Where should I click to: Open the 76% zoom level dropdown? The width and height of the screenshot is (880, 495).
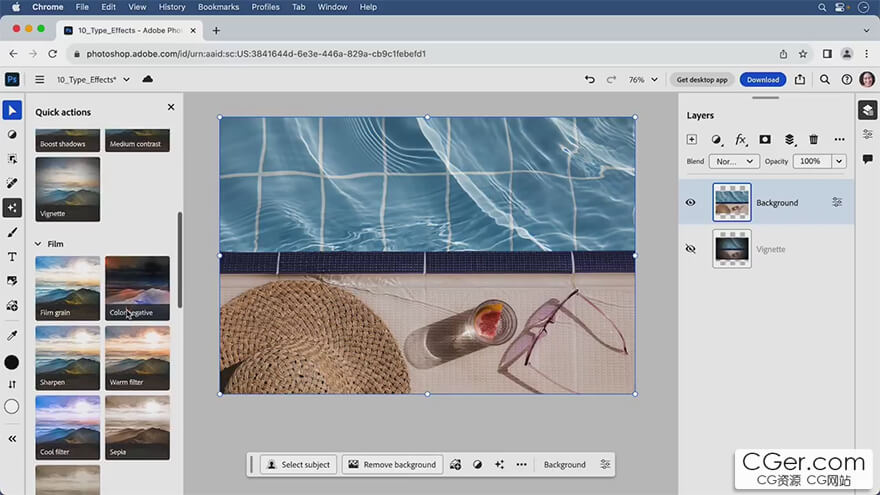coord(643,80)
